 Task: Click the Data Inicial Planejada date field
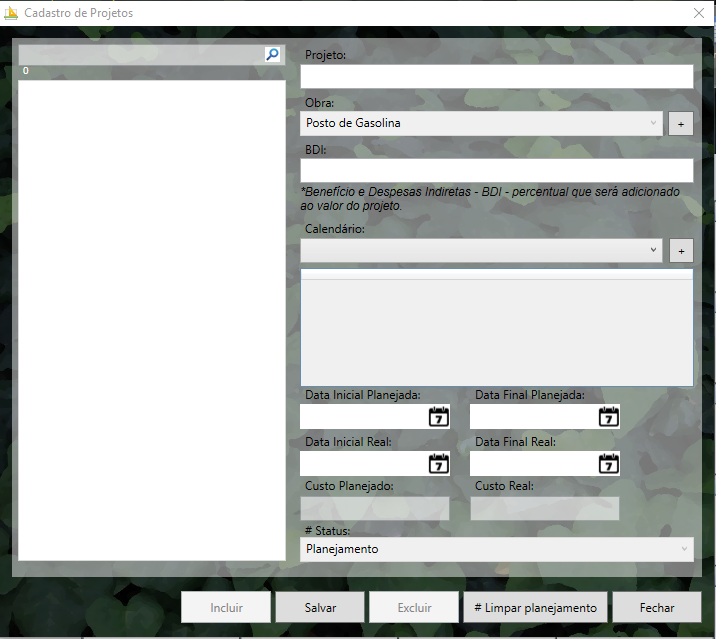point(364,417)
